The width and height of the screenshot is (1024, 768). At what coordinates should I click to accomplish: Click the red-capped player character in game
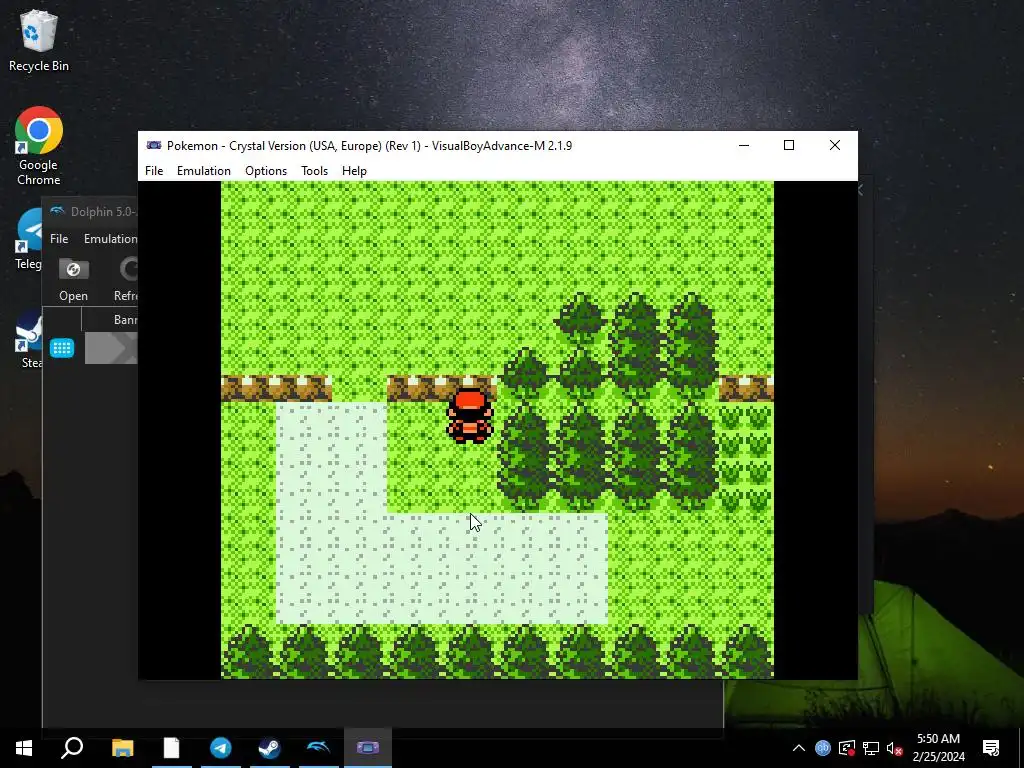point(470,416)
